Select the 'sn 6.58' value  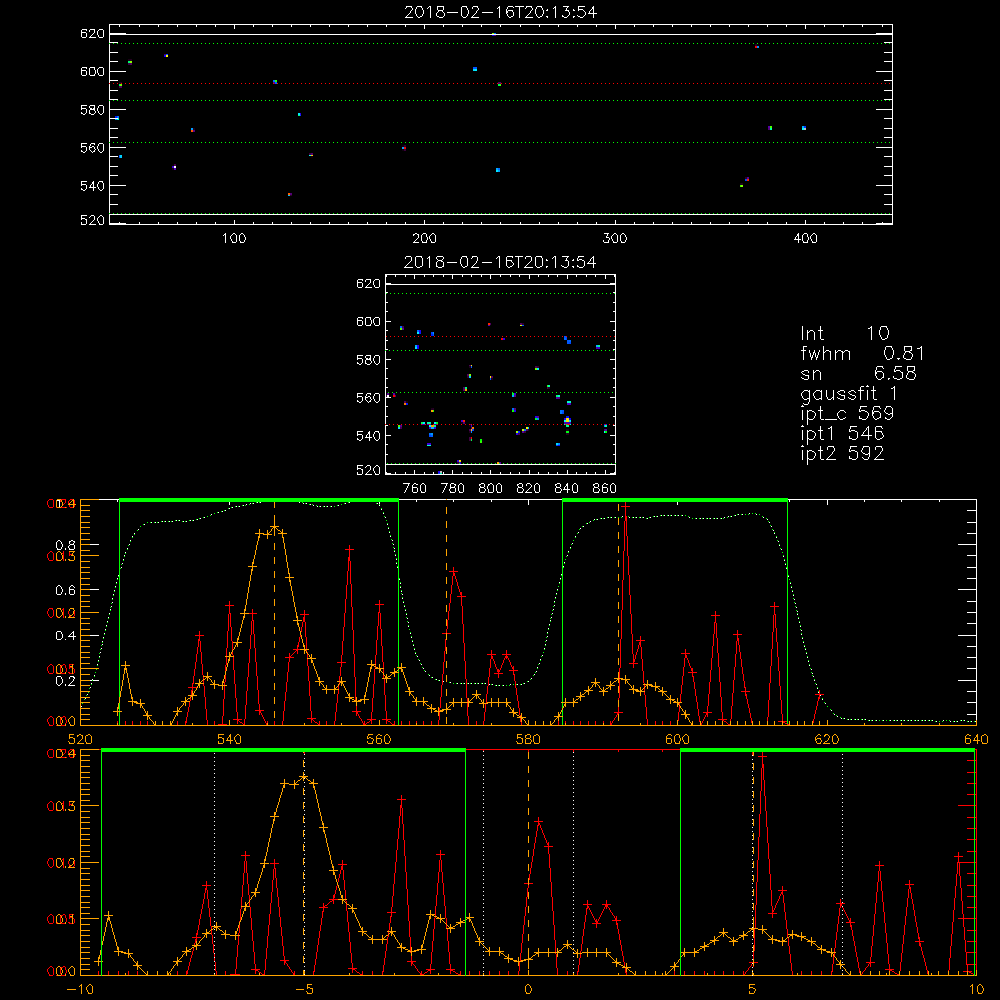(858, 373)
